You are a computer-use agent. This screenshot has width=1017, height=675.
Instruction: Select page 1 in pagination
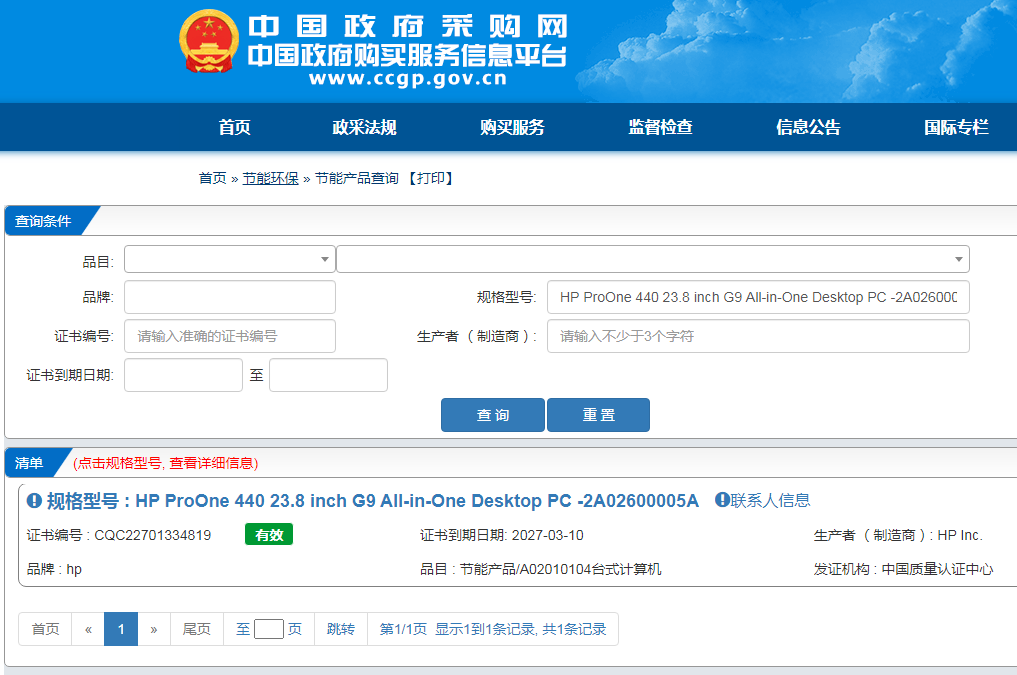121,629
